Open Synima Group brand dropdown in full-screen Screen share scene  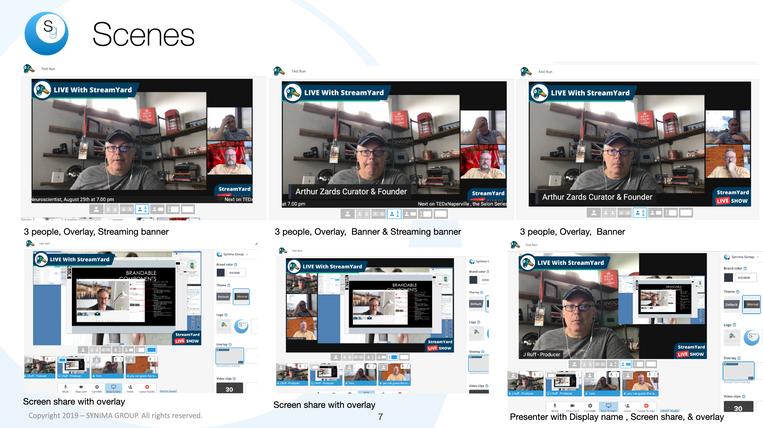[x=233, y=254]
